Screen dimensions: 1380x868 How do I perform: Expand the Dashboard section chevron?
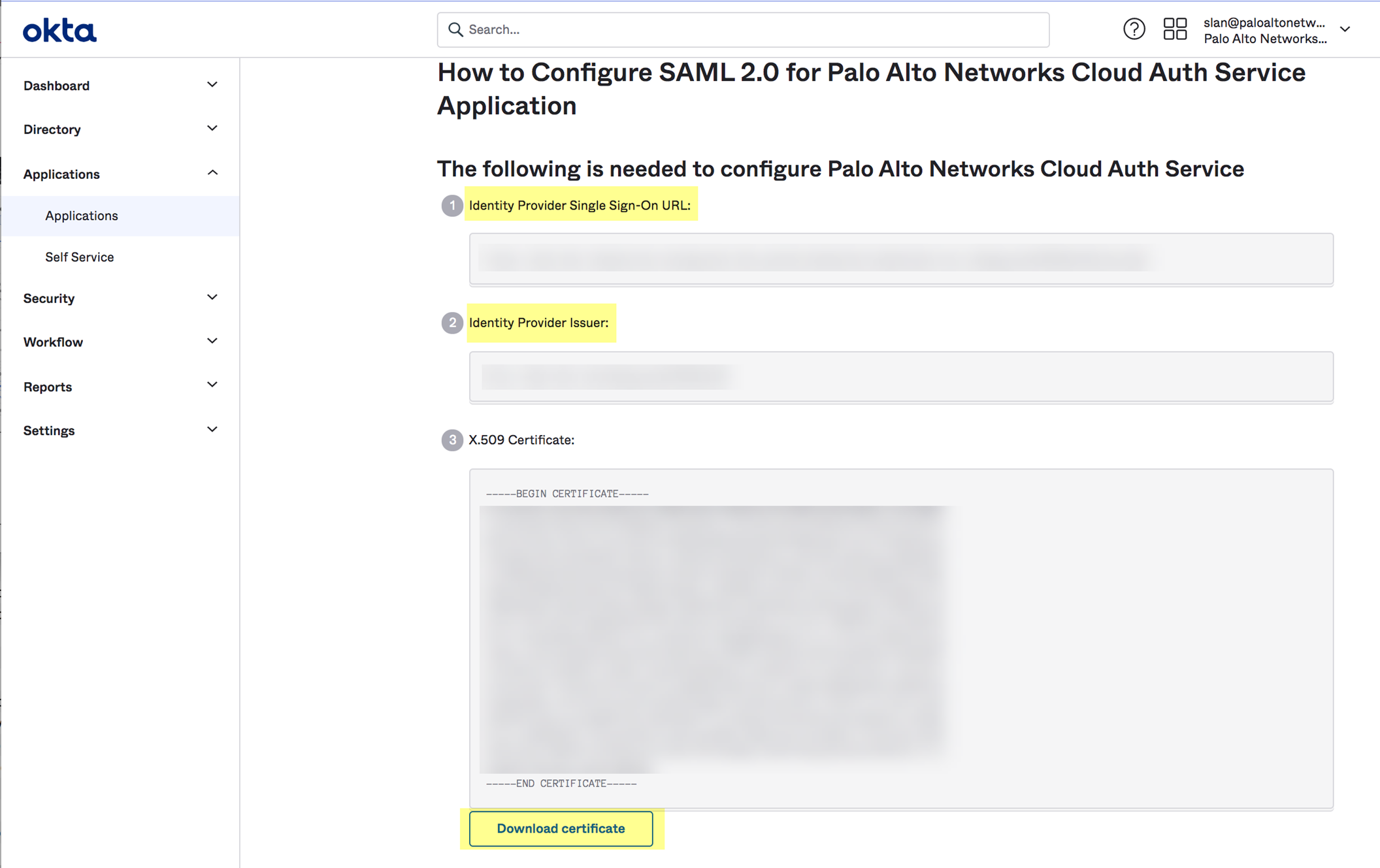pos(212,85)
